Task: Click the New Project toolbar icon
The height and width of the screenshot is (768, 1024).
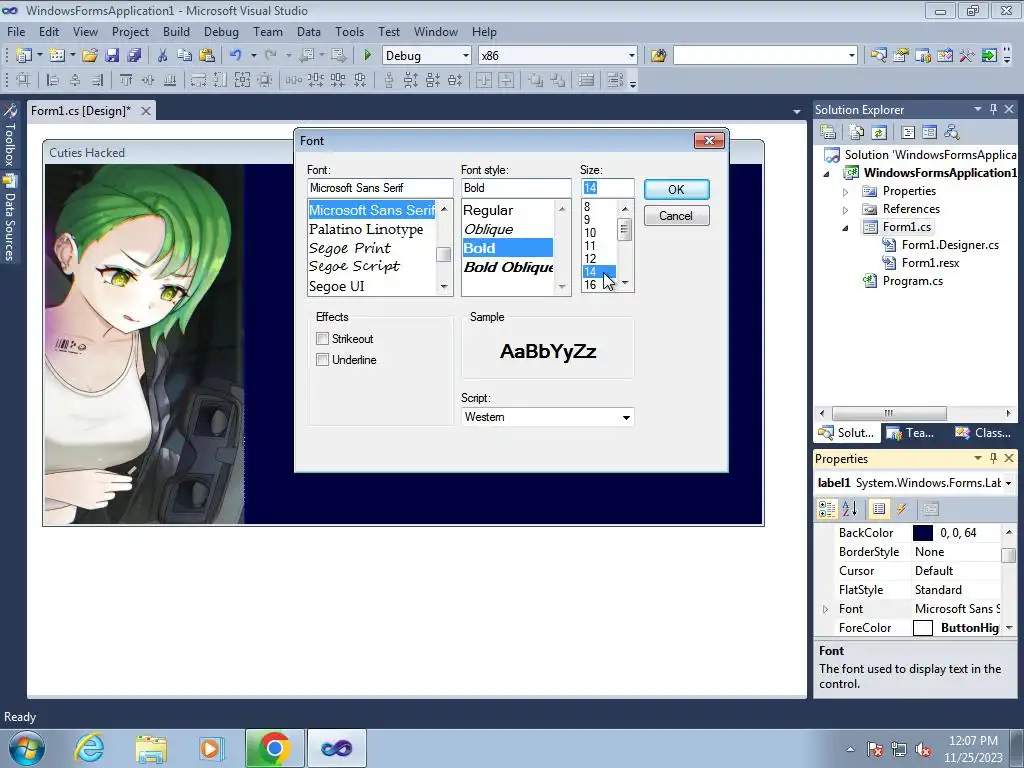Action: [24, 56]
